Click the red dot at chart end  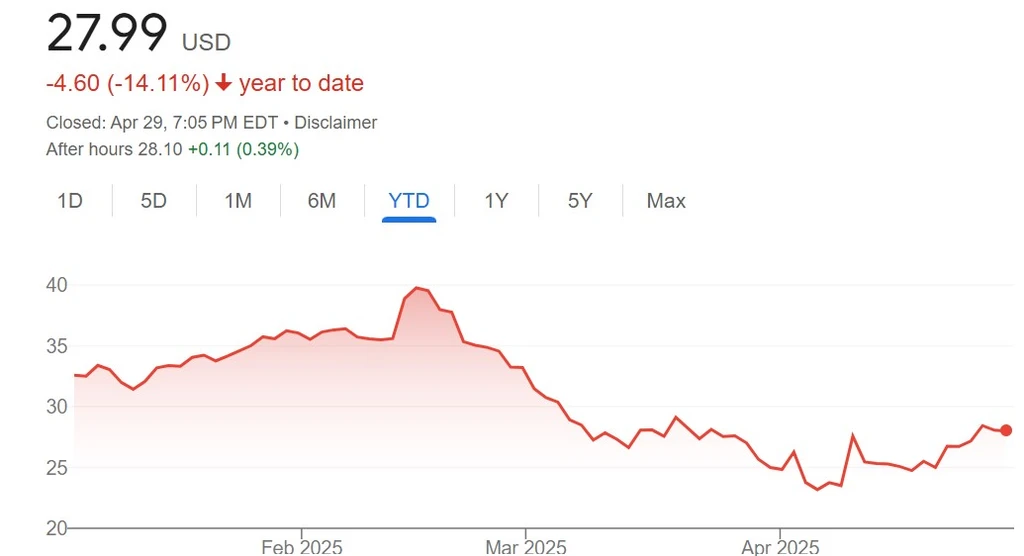[1006, 430]
